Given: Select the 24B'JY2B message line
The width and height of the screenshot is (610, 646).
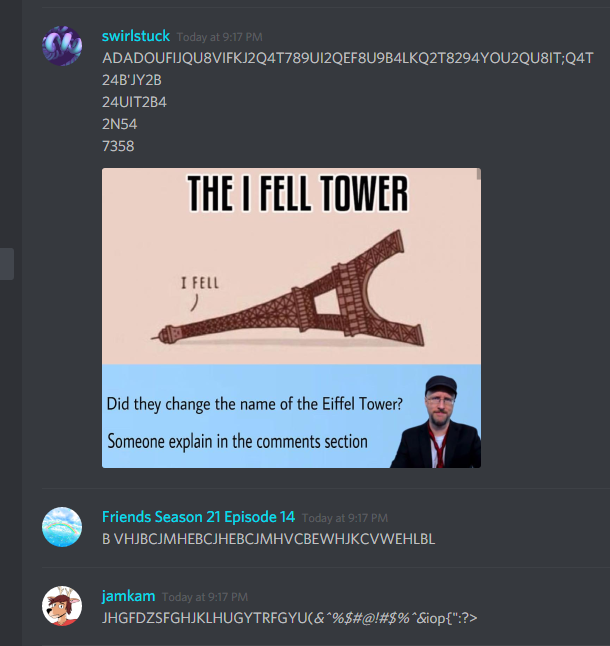Looking at the screenshot, I should pyautogui.click(x=132, y=80).
